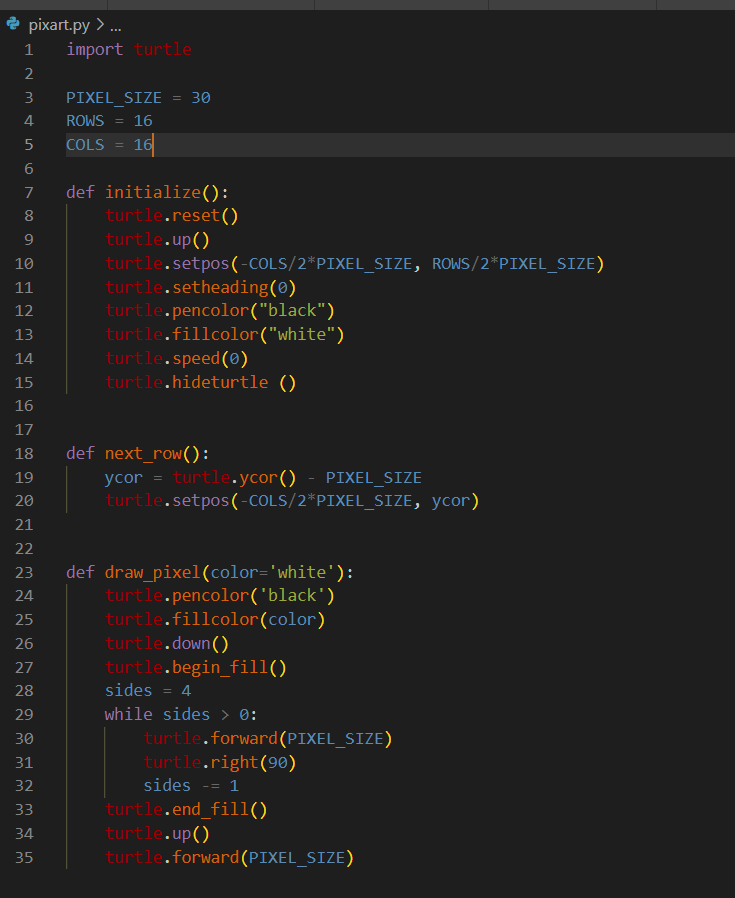Click 'fillcolor' on line 25

point(215,620)
